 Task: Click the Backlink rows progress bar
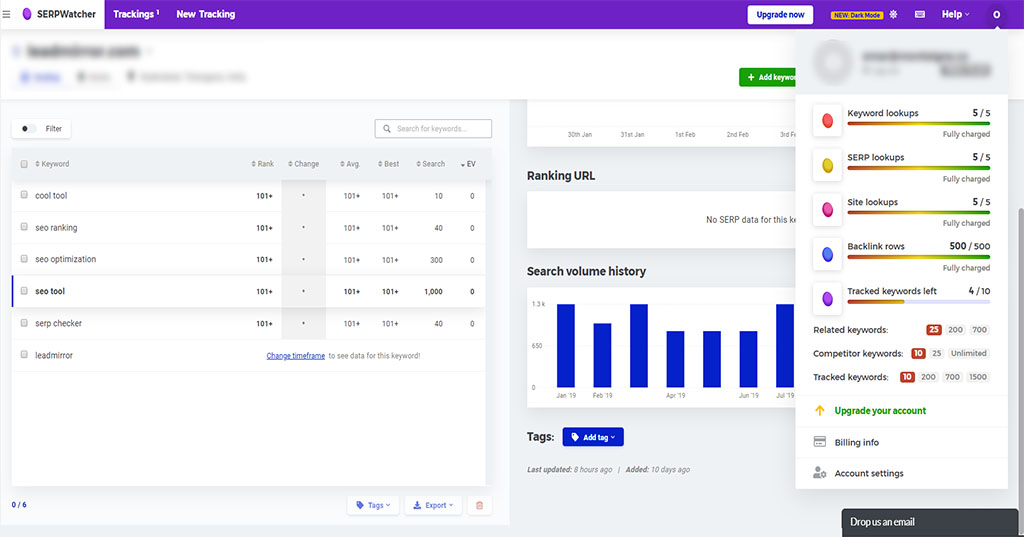coord(918,257)
